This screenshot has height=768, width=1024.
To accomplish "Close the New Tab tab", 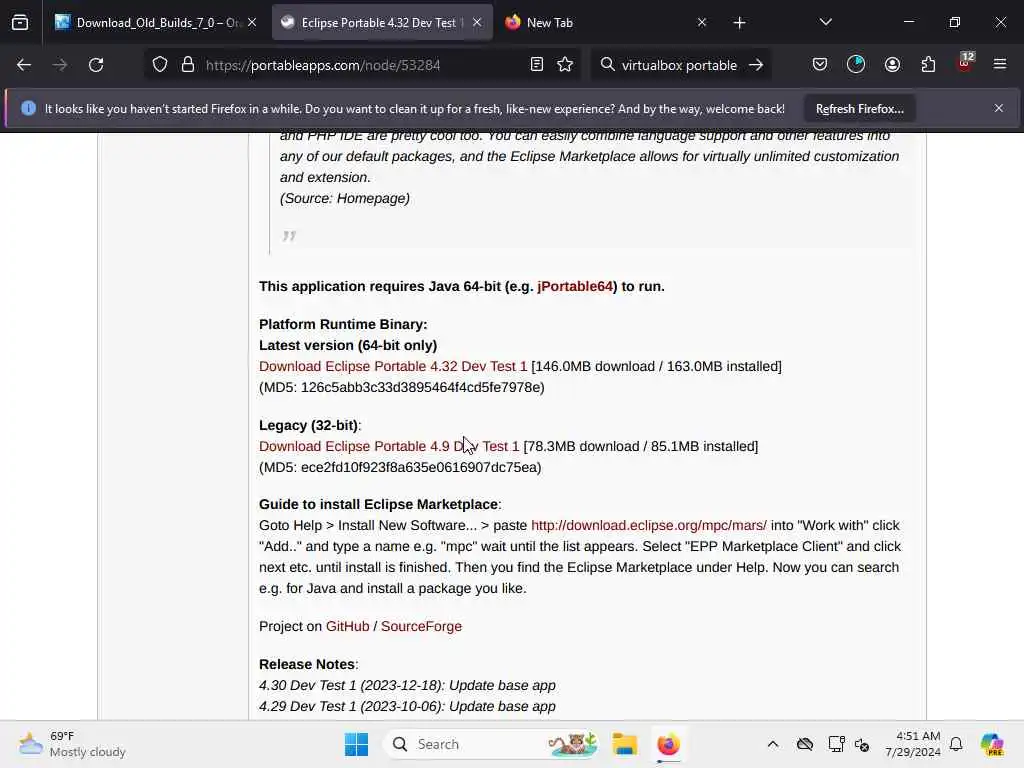I will [702, 23].
